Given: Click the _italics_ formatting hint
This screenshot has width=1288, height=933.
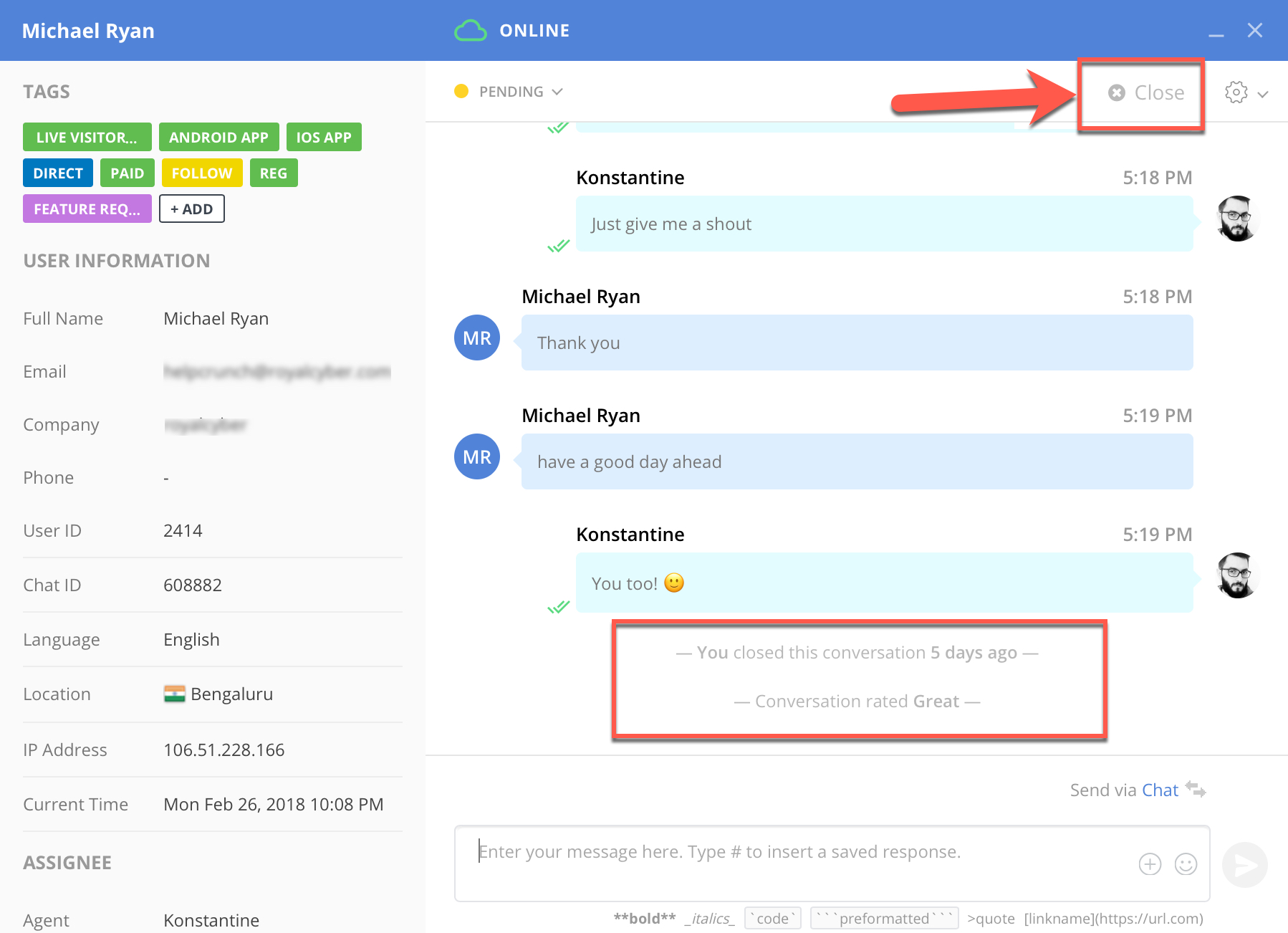Looking at the screenshot, I should (x=710, y=919).
